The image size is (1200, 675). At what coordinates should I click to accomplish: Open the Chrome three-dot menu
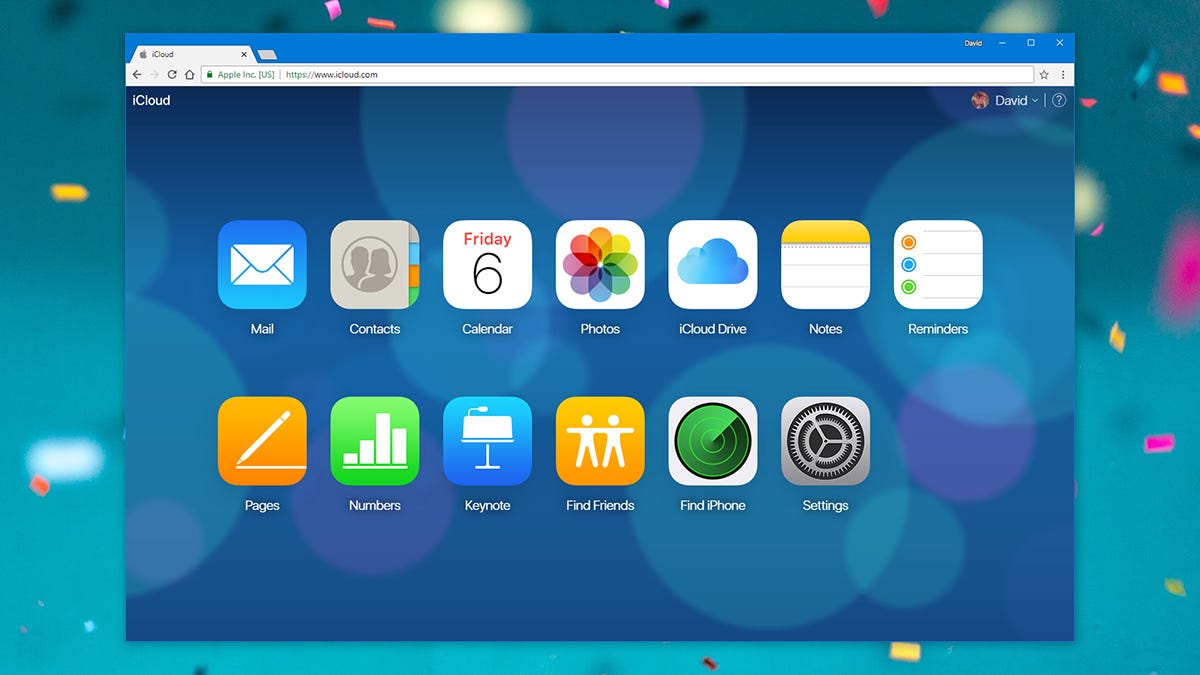tap(1063, 75)
